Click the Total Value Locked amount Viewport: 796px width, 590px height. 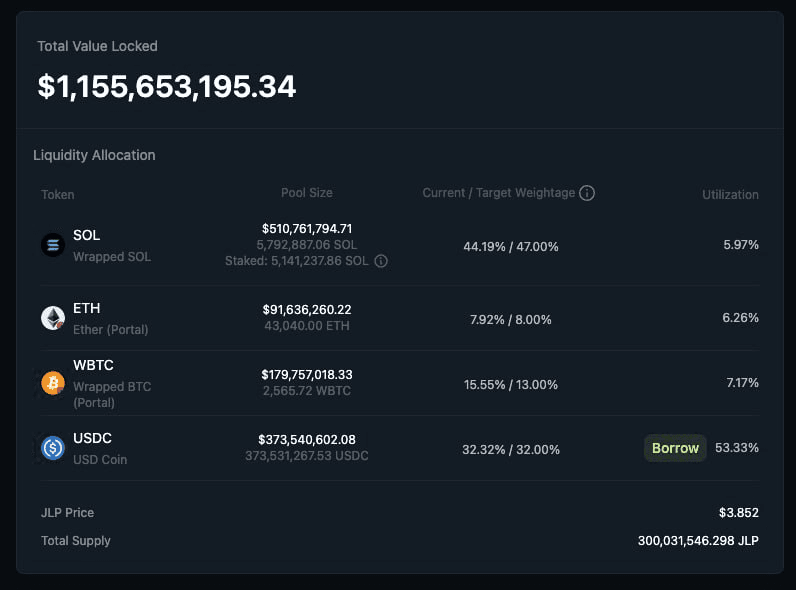click(x=167, y=87)
